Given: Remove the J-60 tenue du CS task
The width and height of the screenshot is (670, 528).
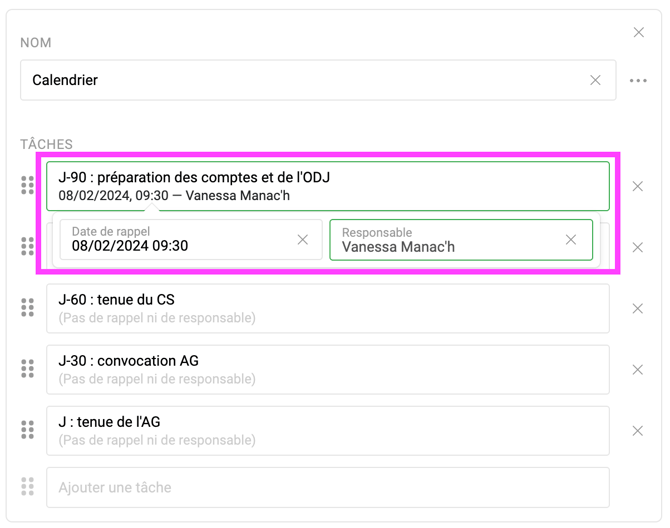Looking at the screenshot, I should [638, 308].
